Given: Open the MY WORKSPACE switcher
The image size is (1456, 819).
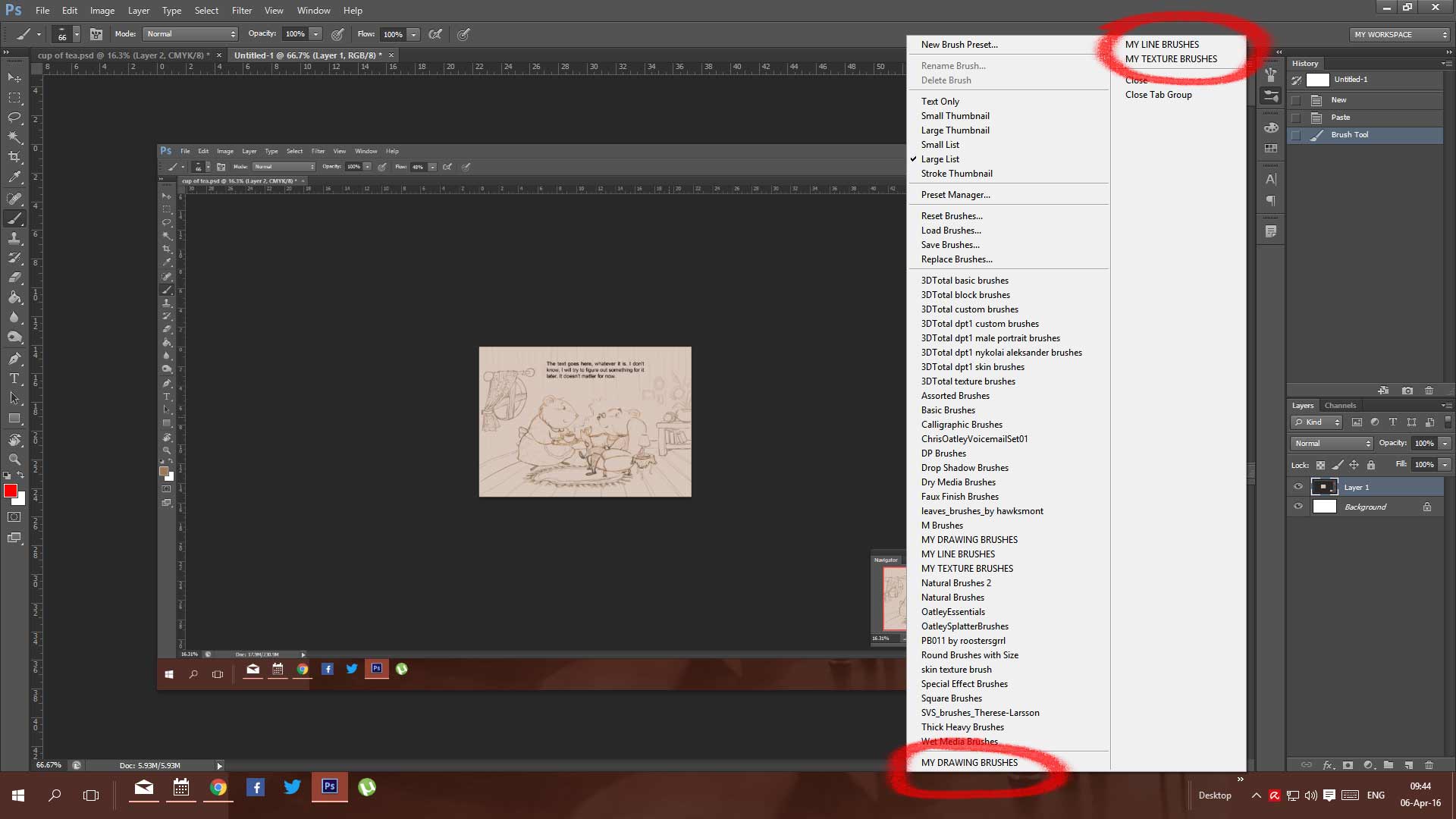Looking at the screenshot, I should point(1400,35).
